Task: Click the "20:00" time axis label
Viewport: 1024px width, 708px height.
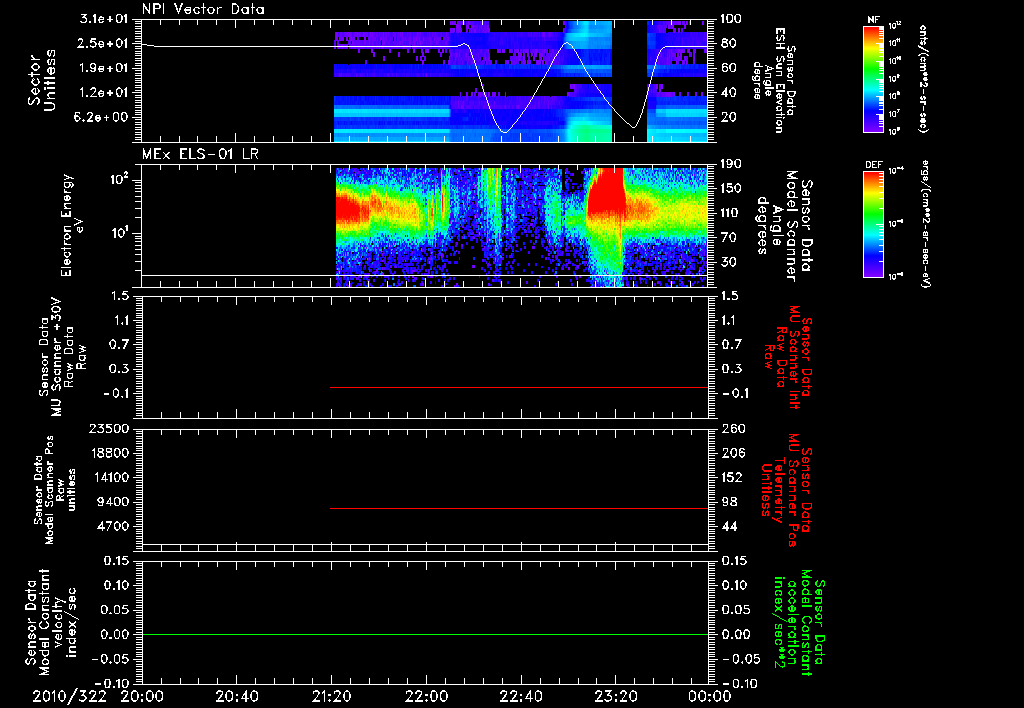Action: tap(142, 696)
